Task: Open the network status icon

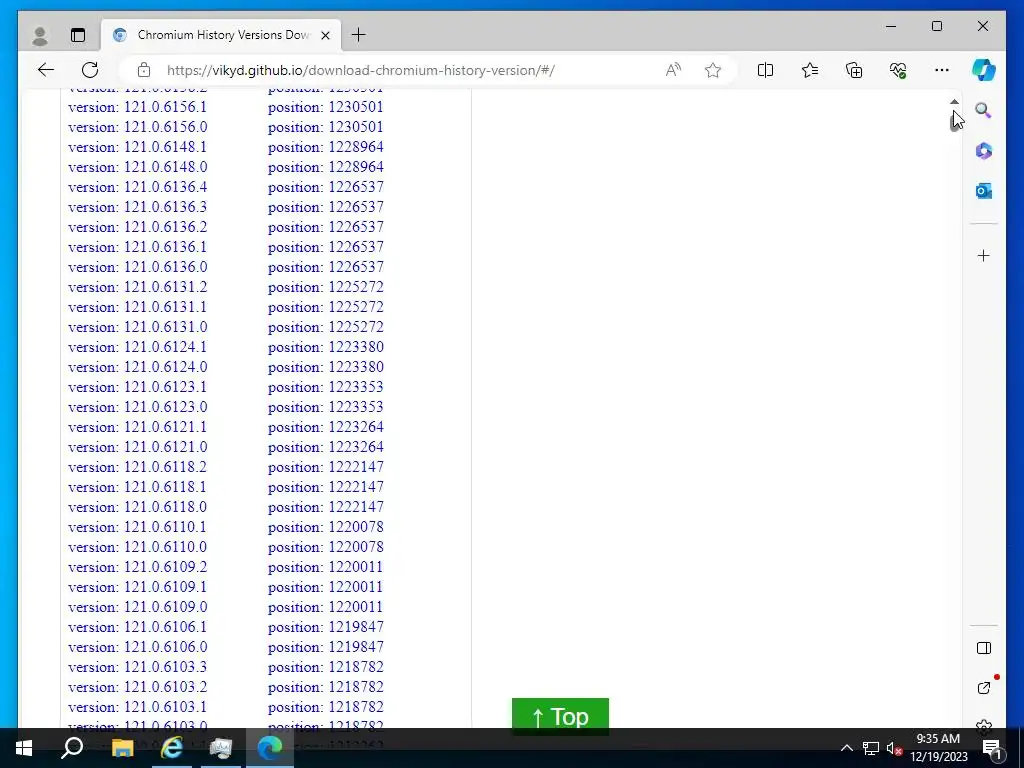Action: click(871, 748)
